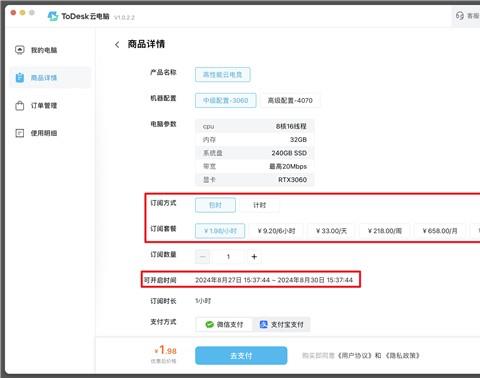Open the 《隐私政策》 link
This screenshot has width=480, height=378.
pyautogui.click(x=402, y=356)
